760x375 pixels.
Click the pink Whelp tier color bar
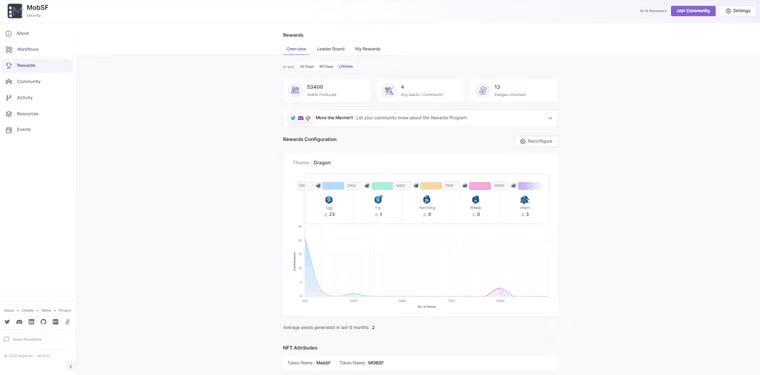click(x=480, y=186)
